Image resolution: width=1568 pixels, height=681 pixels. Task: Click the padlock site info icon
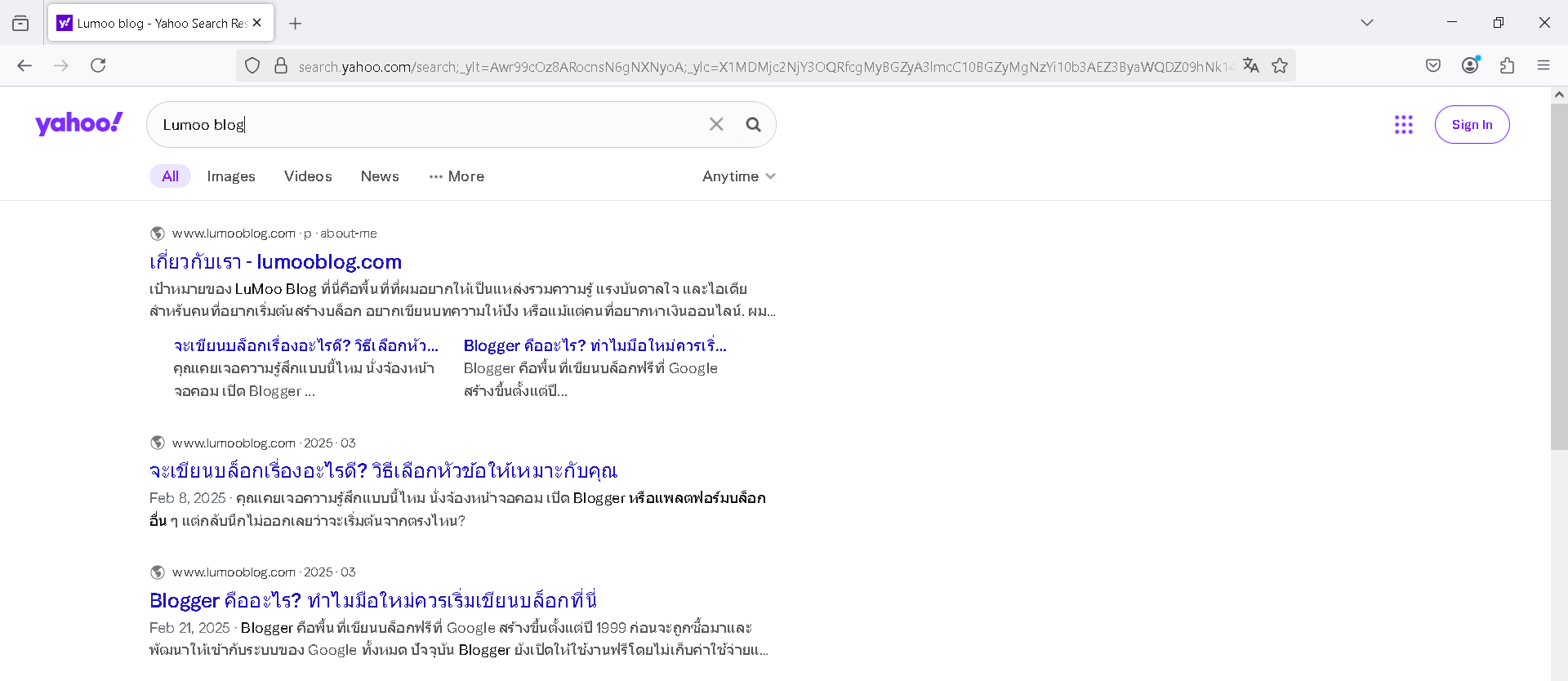[x=281, y=65]
